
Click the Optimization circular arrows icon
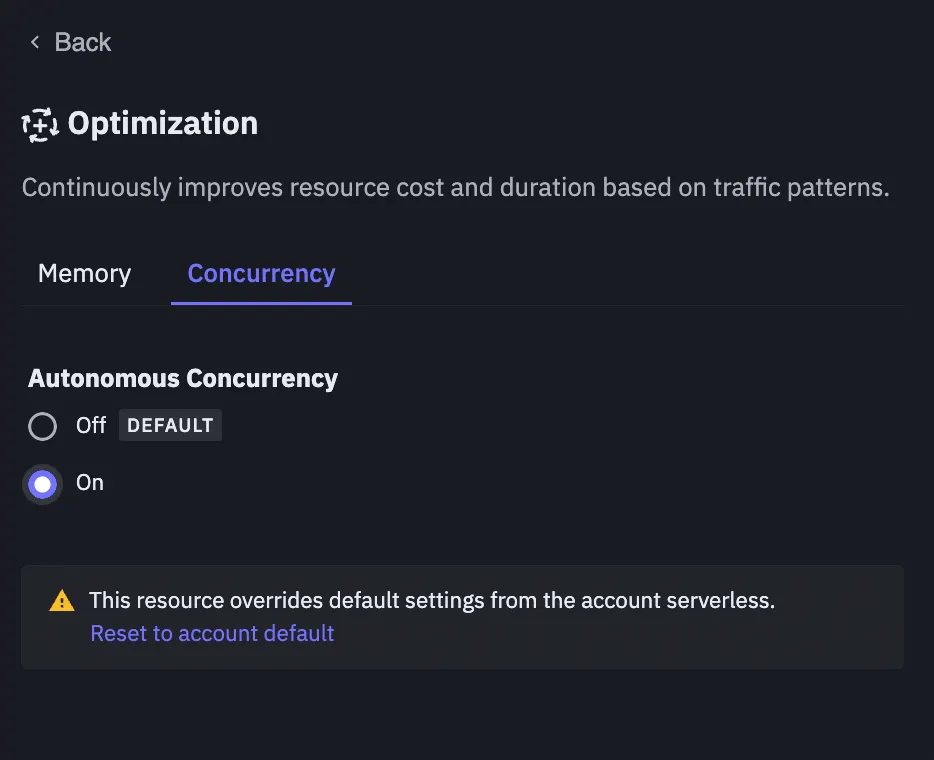coord(40,125)
